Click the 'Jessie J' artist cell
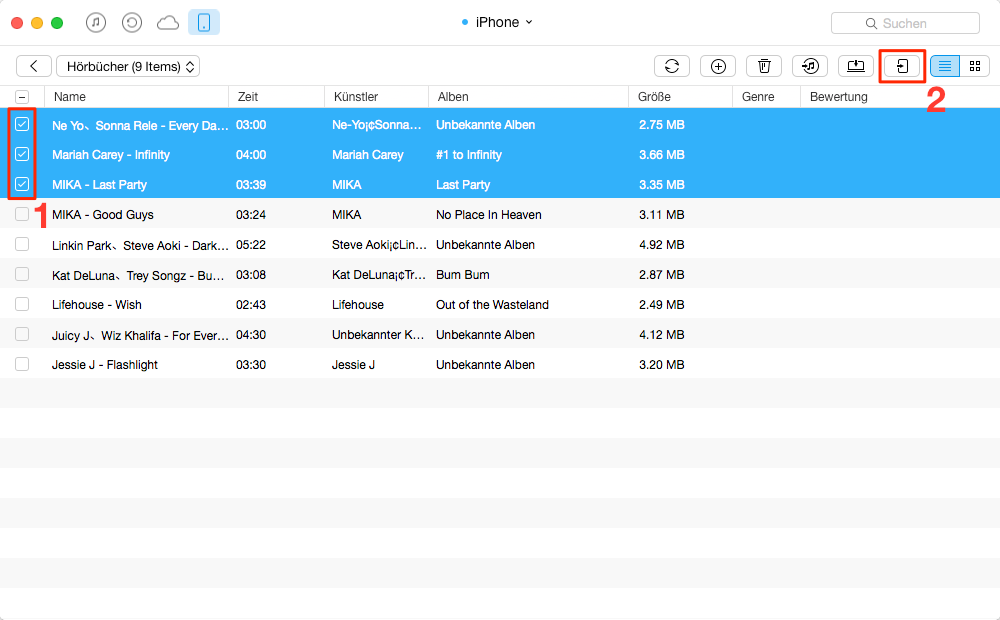Image resolution: width=1000 pixels, height=620 pixels. pyautogui.click(x=353, y=365)
